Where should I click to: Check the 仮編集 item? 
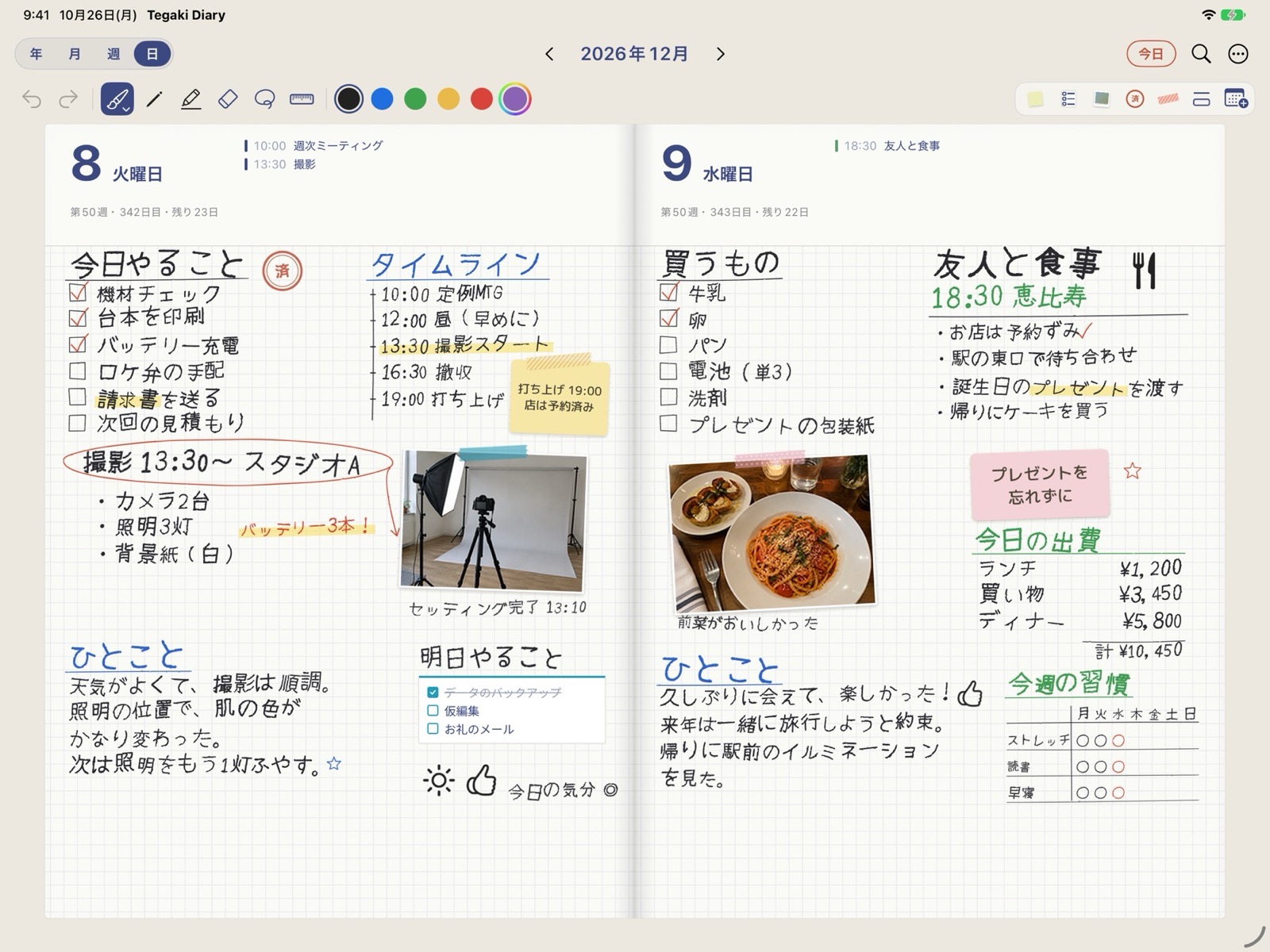point(433,711)
